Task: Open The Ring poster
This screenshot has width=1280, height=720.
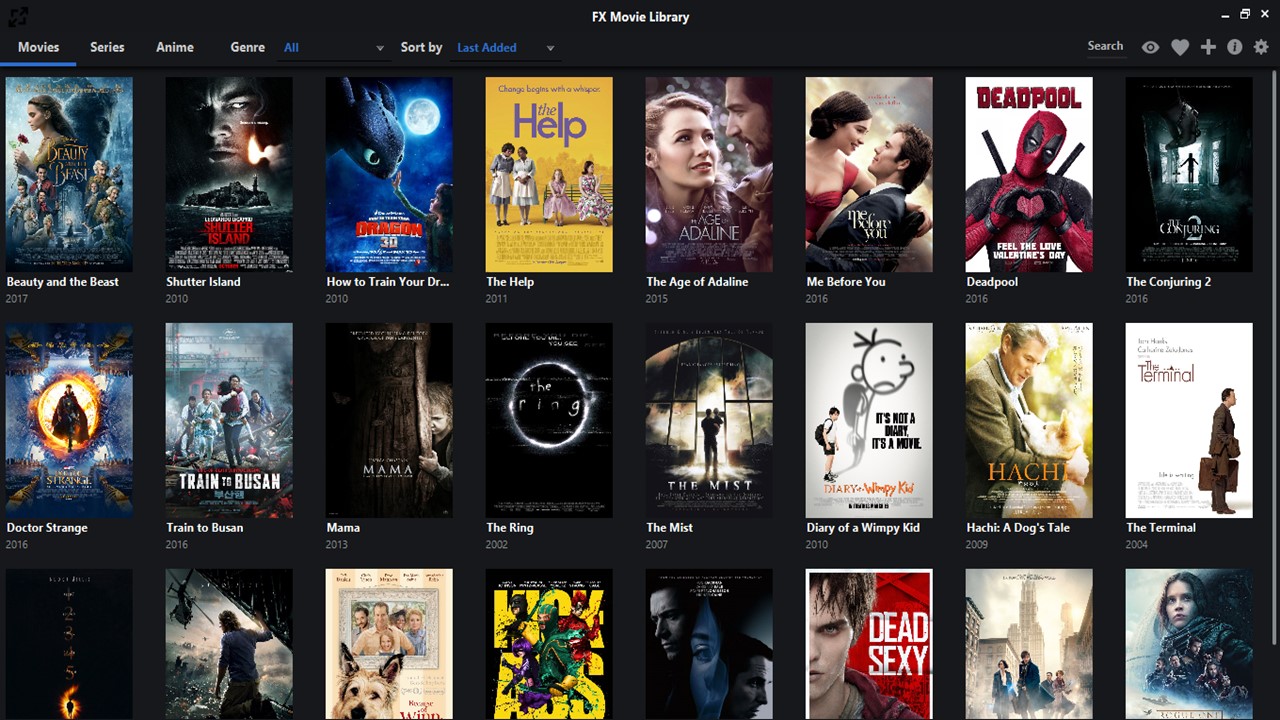Action: coord(549,420)
